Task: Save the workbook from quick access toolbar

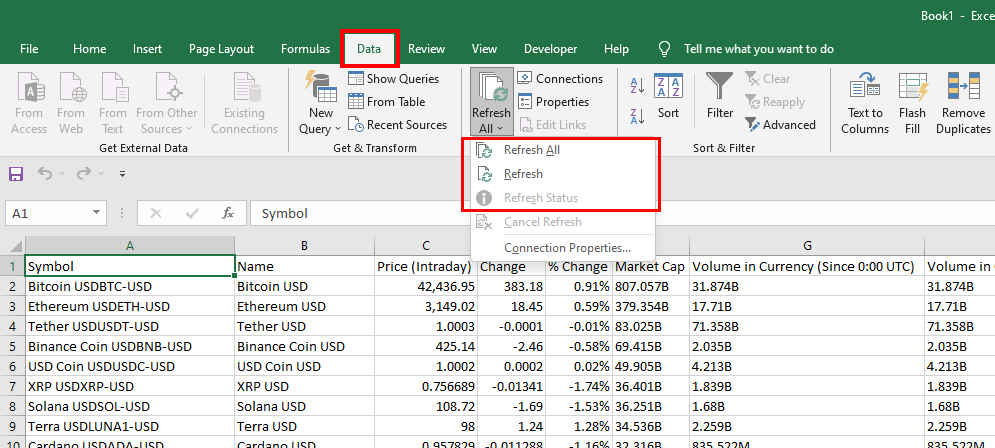Action: click(16, 173)
